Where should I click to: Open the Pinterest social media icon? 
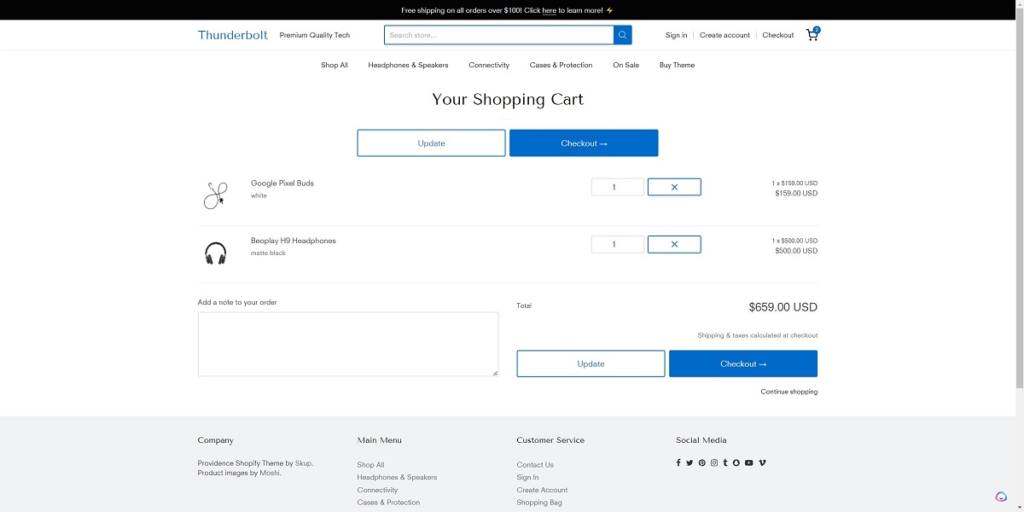tap(702, 463)
